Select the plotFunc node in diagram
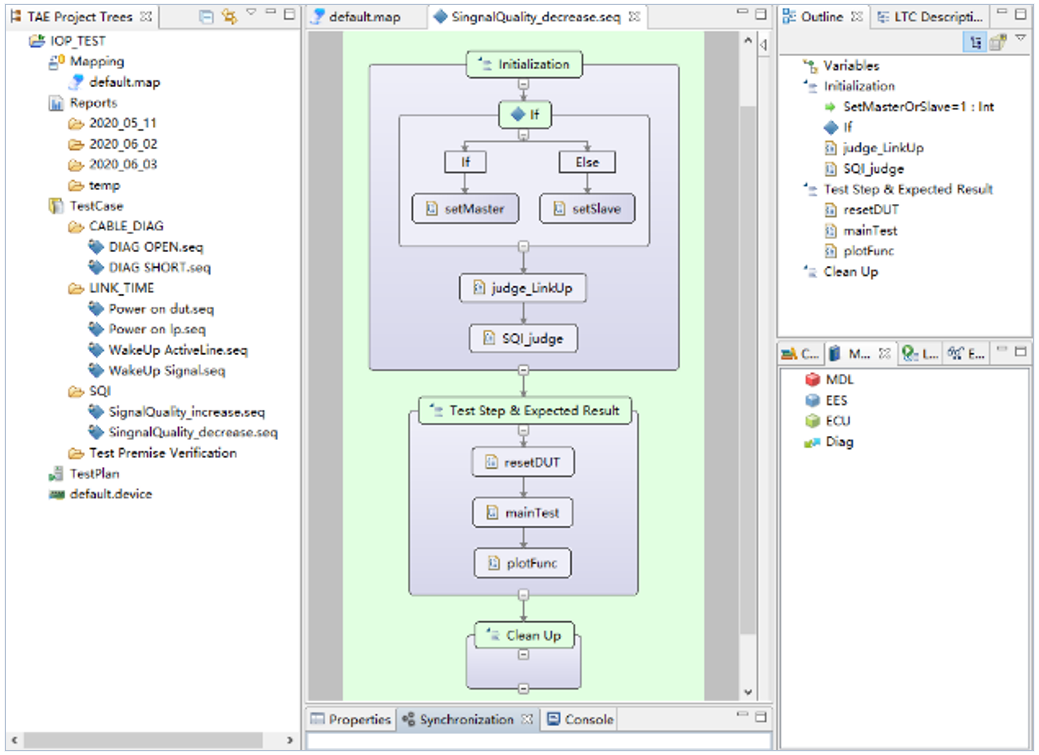 [523, 563]
